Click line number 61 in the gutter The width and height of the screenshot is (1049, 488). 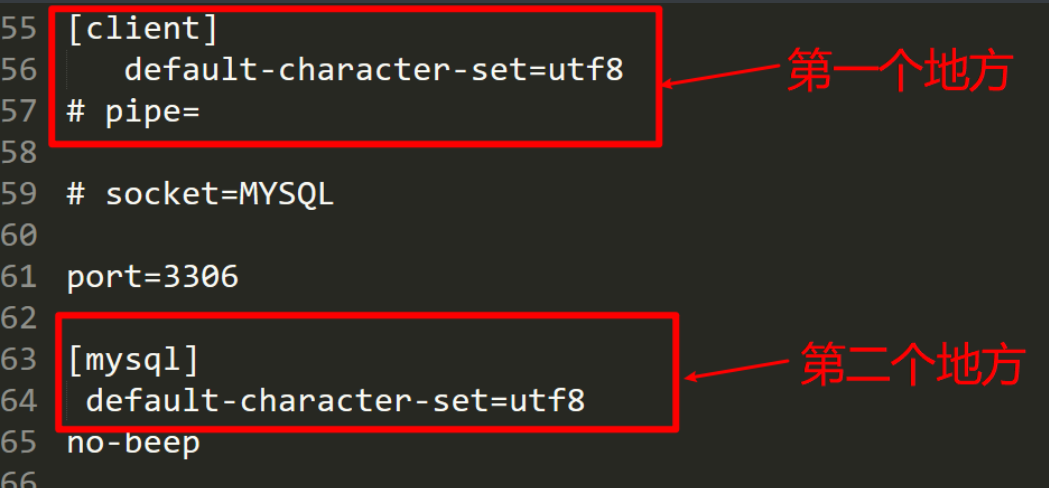[19, 276]
